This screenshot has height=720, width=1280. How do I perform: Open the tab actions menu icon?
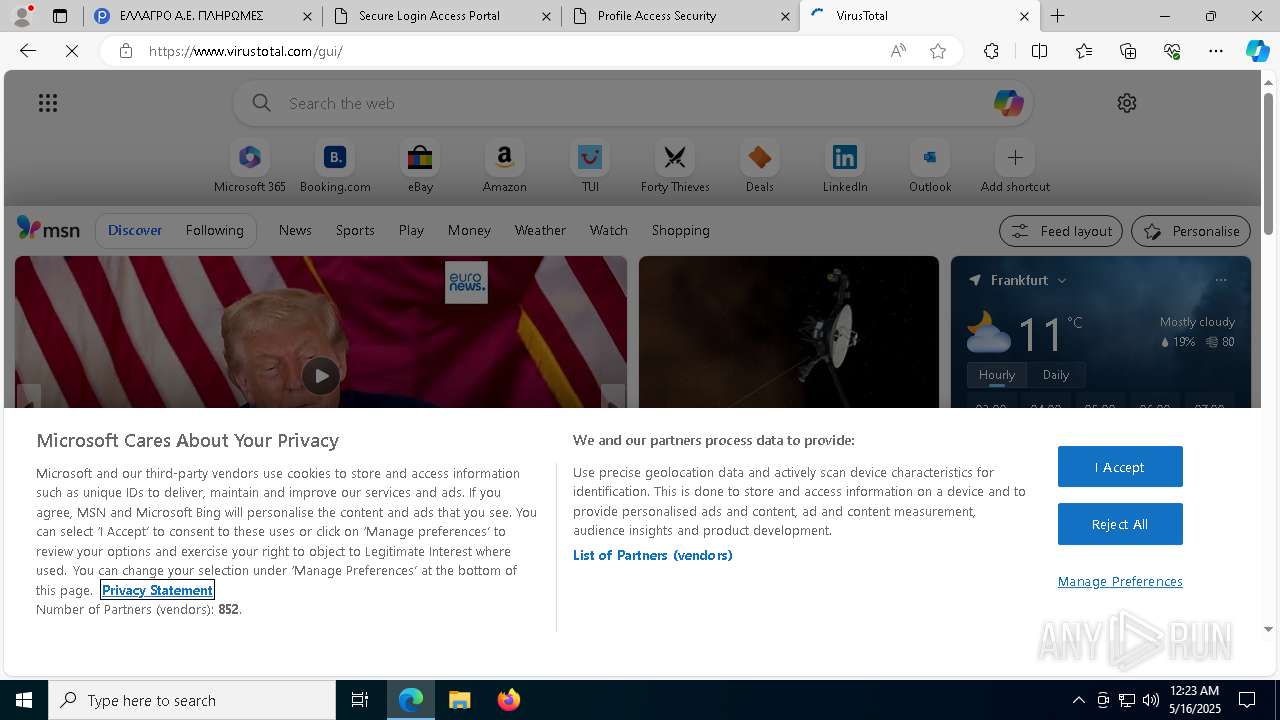click(x=60, y=16)
